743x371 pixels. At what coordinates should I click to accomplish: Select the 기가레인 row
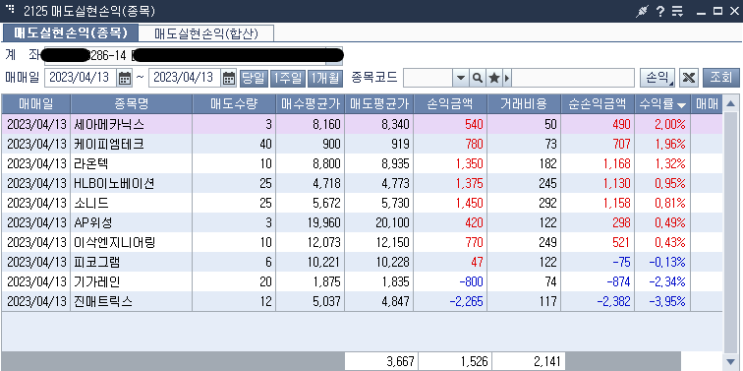pos(362,282)
